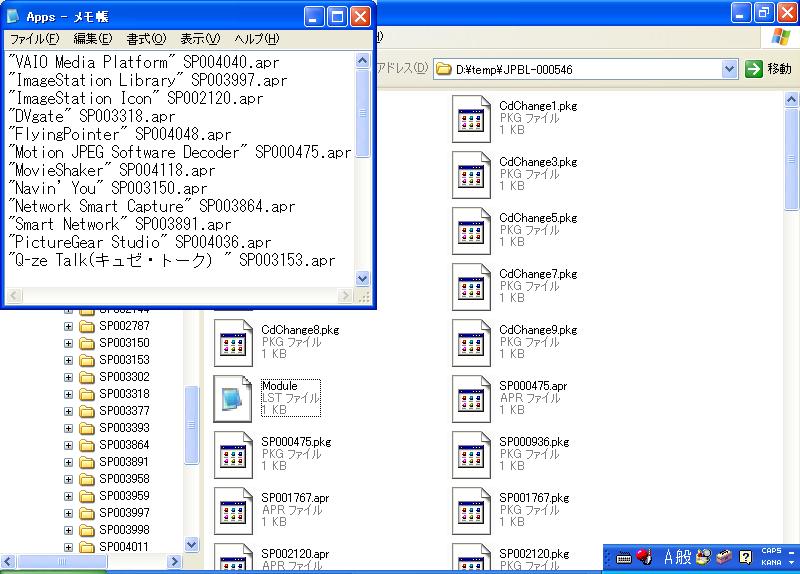800x574 pixels.
Task: Select the SP004011 folder label in the tree
Action: [124, 547]
